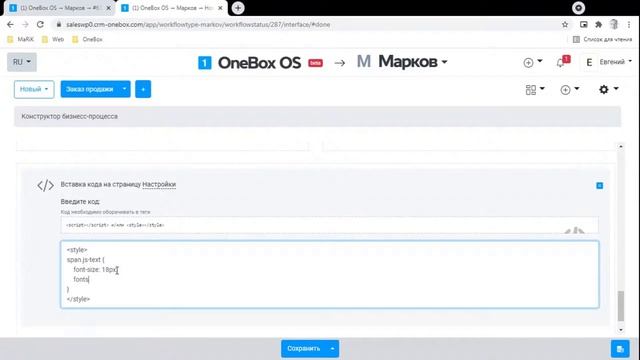Image resolution: width=640 pixels, height=360 pixels.
Task: Expand the Заказ продажи arrow dropdown
Action: [124, 89]
